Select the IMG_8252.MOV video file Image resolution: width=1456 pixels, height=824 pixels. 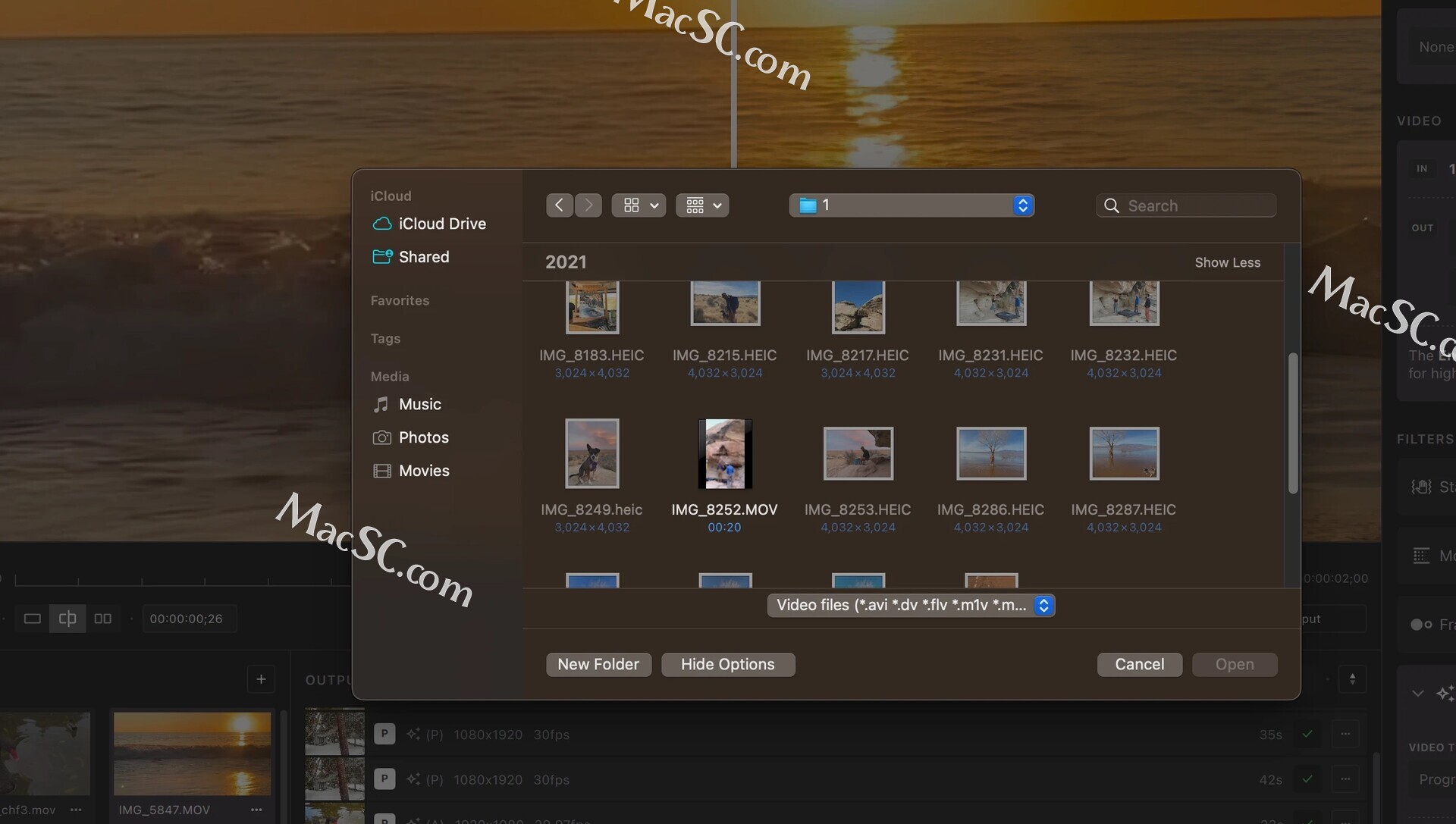(x=724, y=454)
